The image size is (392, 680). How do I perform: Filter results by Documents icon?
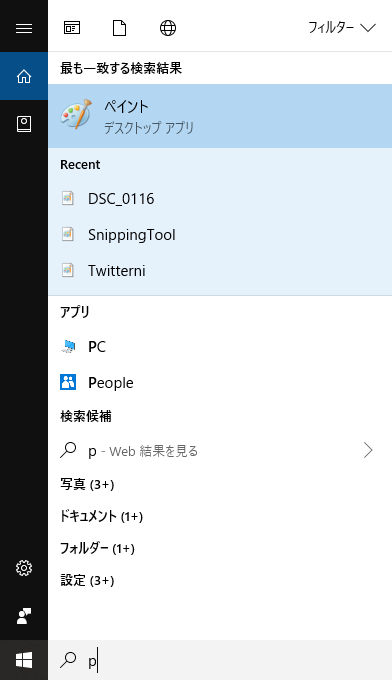click(119, 28)
